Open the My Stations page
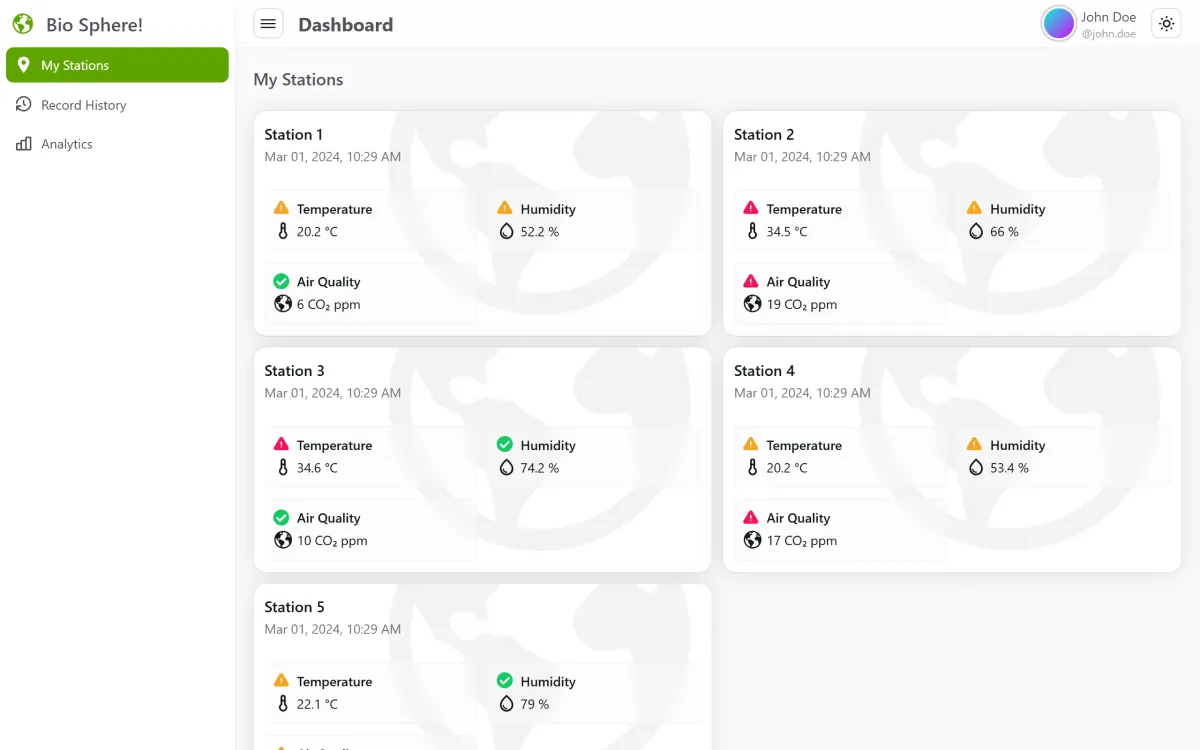Image resolution: width=1200 pixels, height=750 pixels. pyautogui.click(x=117, y=65)
